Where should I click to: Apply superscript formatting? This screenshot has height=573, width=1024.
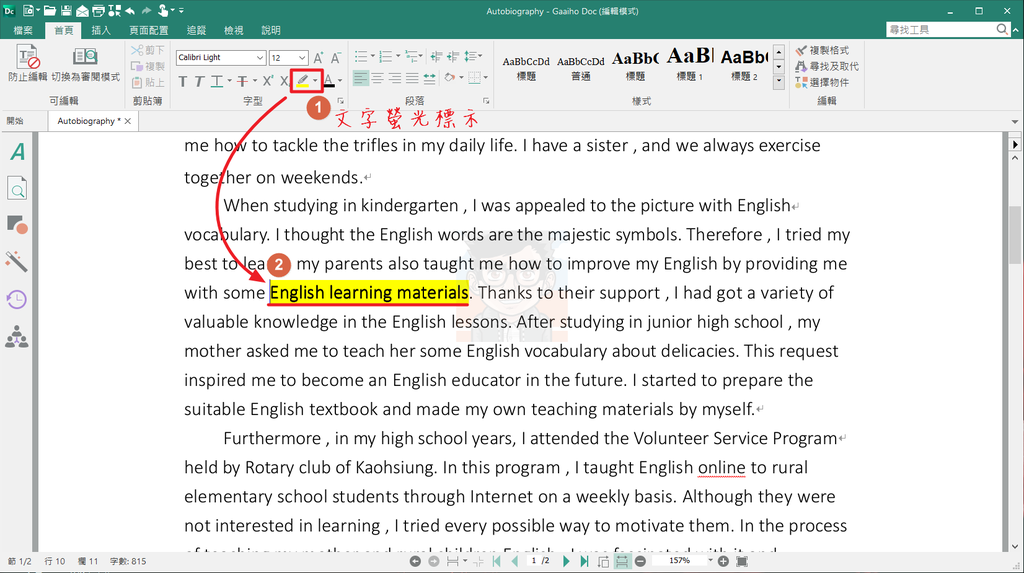tap(268, 81)
